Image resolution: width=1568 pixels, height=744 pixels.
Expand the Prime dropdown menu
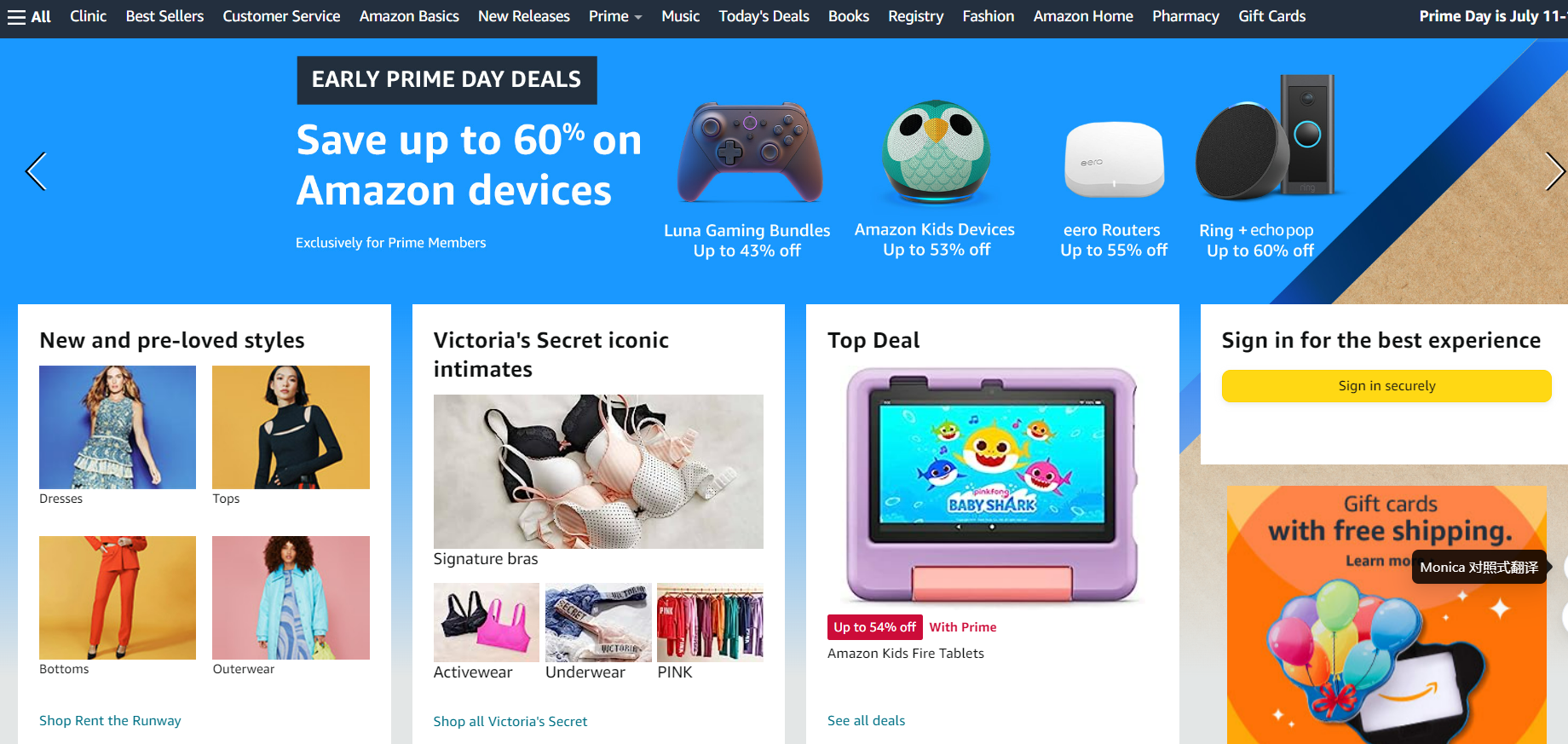[x=615, y=16]
